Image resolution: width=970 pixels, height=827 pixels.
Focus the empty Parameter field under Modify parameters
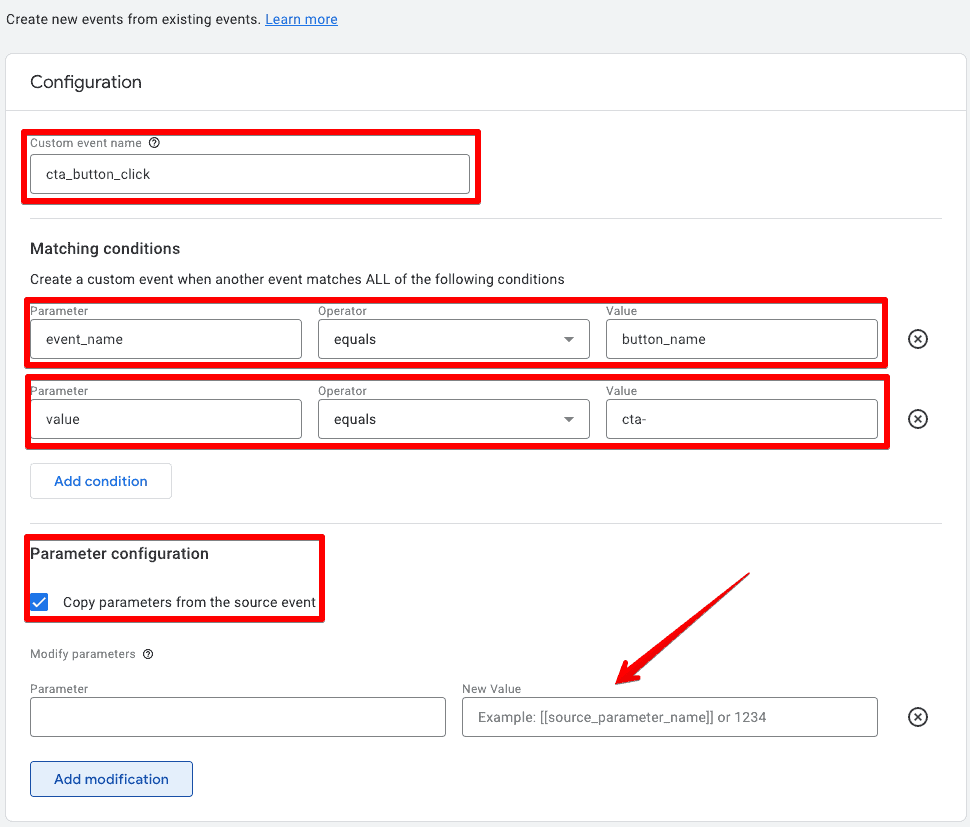pos(237,717)
